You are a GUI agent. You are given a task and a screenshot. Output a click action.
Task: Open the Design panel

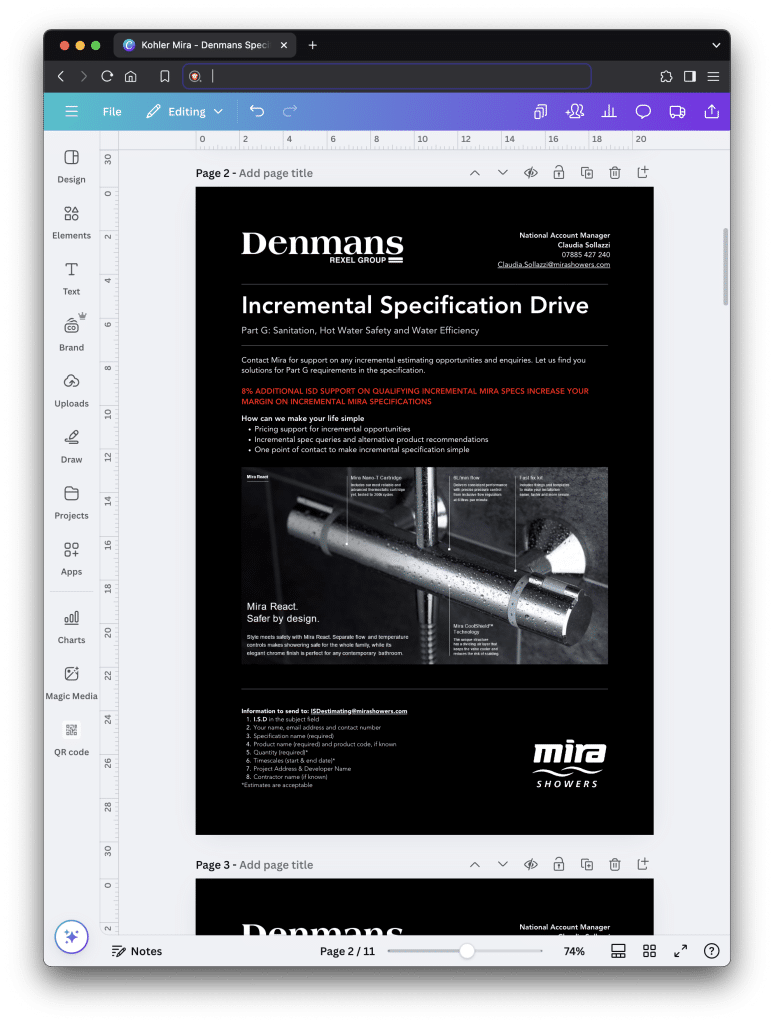71,166
